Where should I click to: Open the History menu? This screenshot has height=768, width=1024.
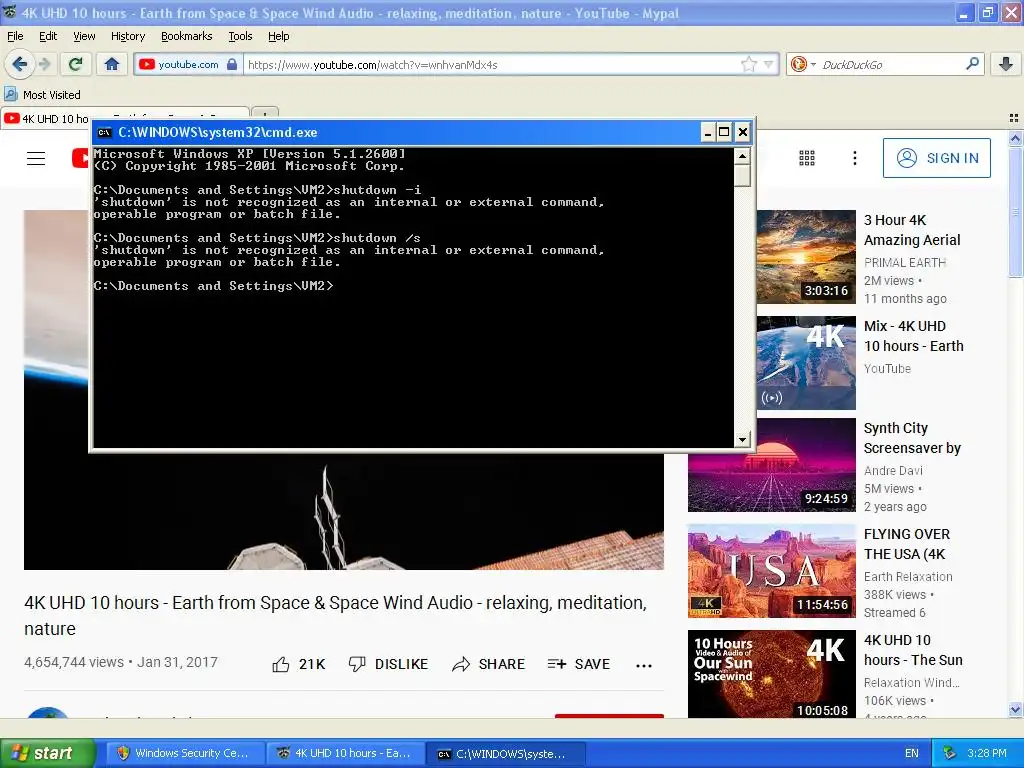point(127,36)
